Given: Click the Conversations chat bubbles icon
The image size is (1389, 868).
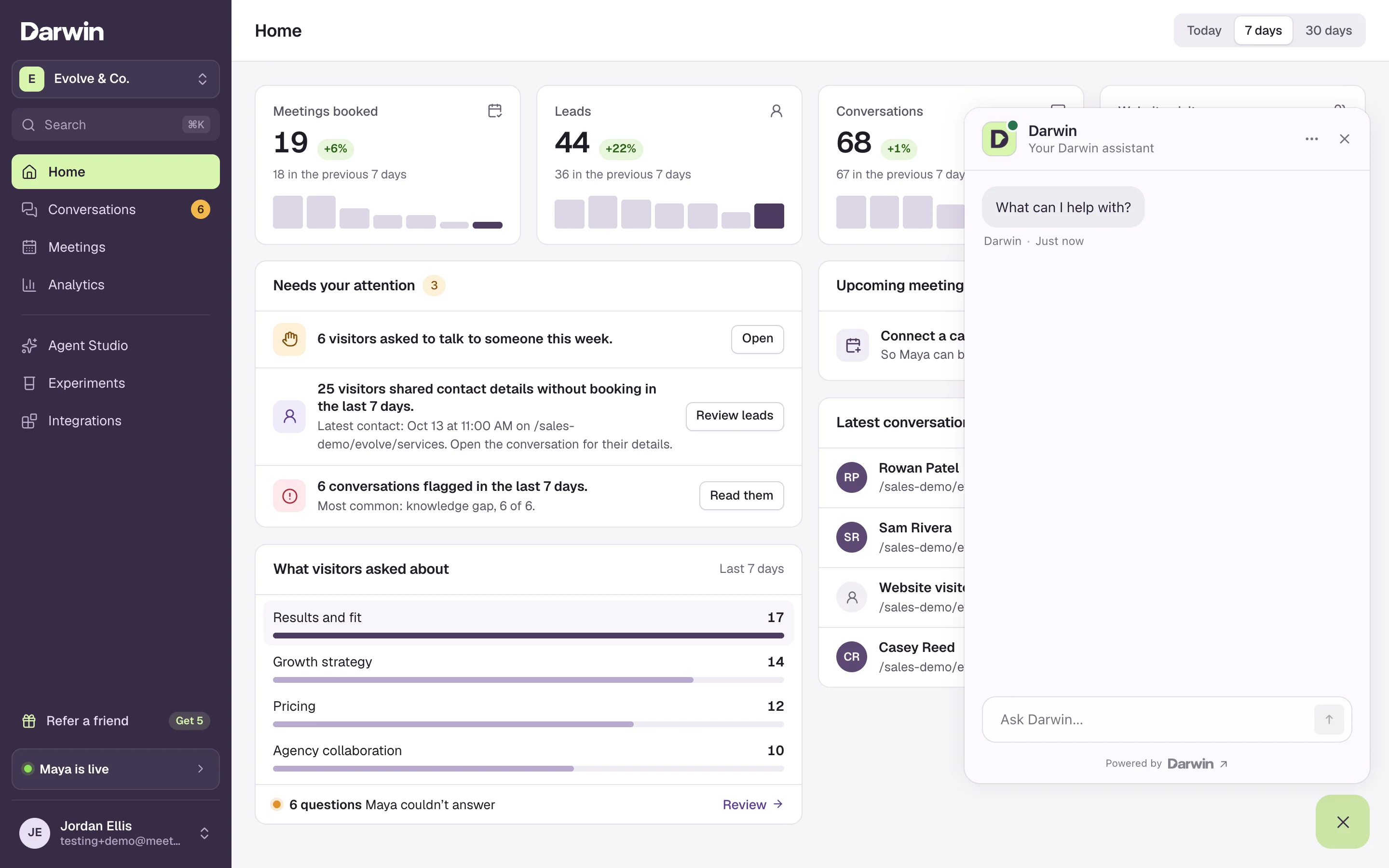Looking at the screenshot, I should tap(29, 210).
